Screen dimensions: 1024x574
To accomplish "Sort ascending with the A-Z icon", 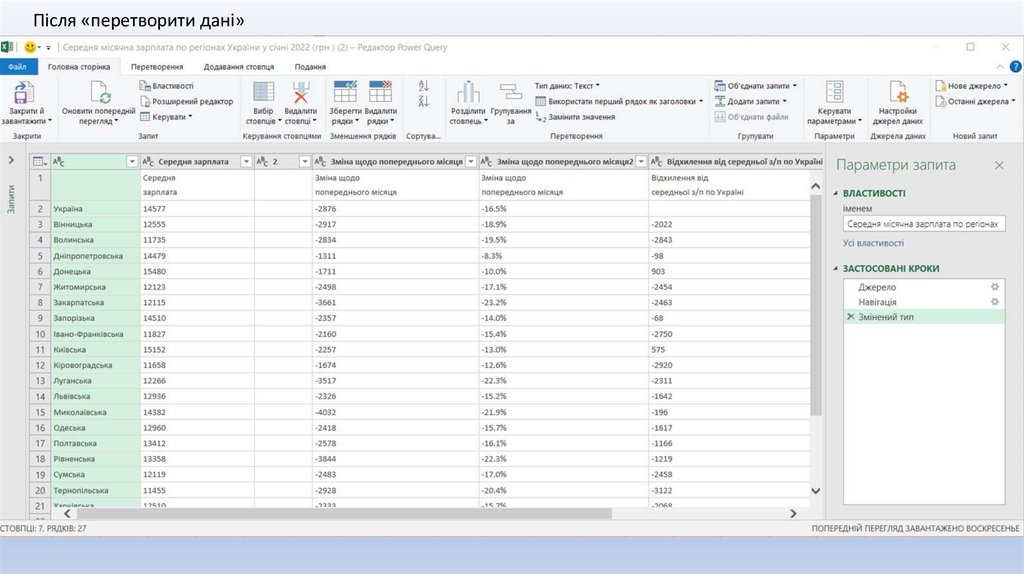I will point(423,86).
